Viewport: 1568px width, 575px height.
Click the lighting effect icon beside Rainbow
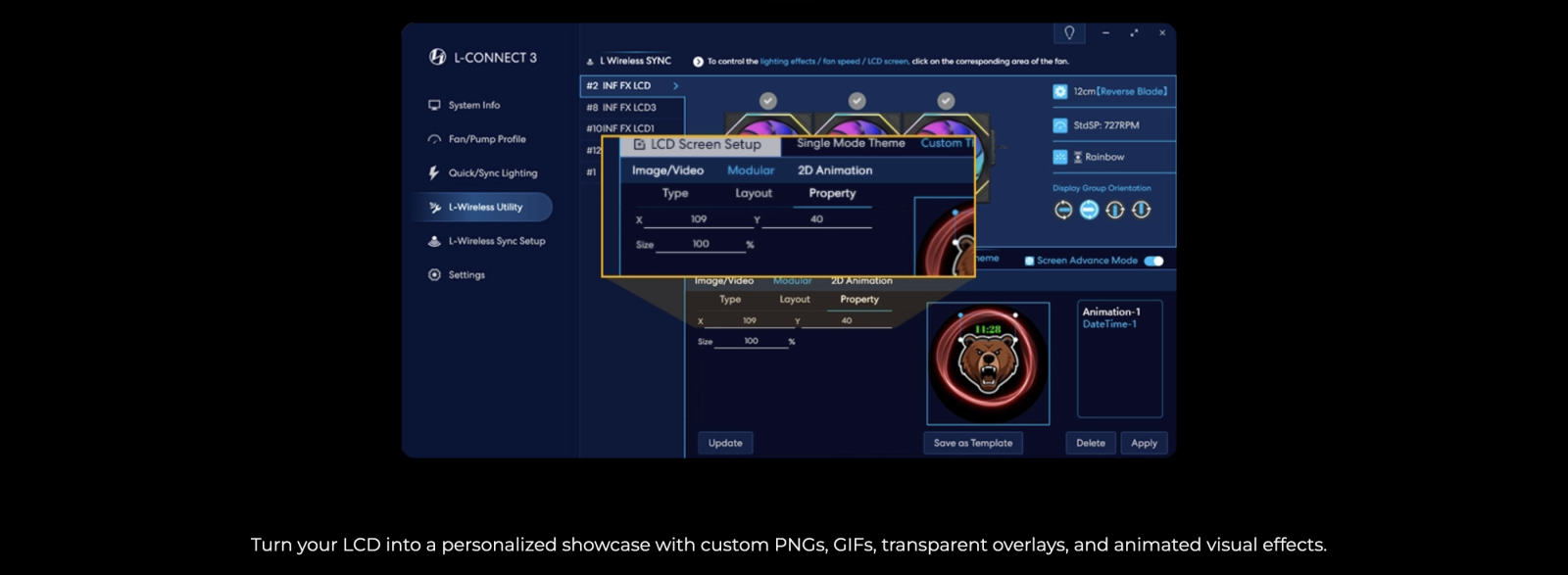tap(1059, 157)
